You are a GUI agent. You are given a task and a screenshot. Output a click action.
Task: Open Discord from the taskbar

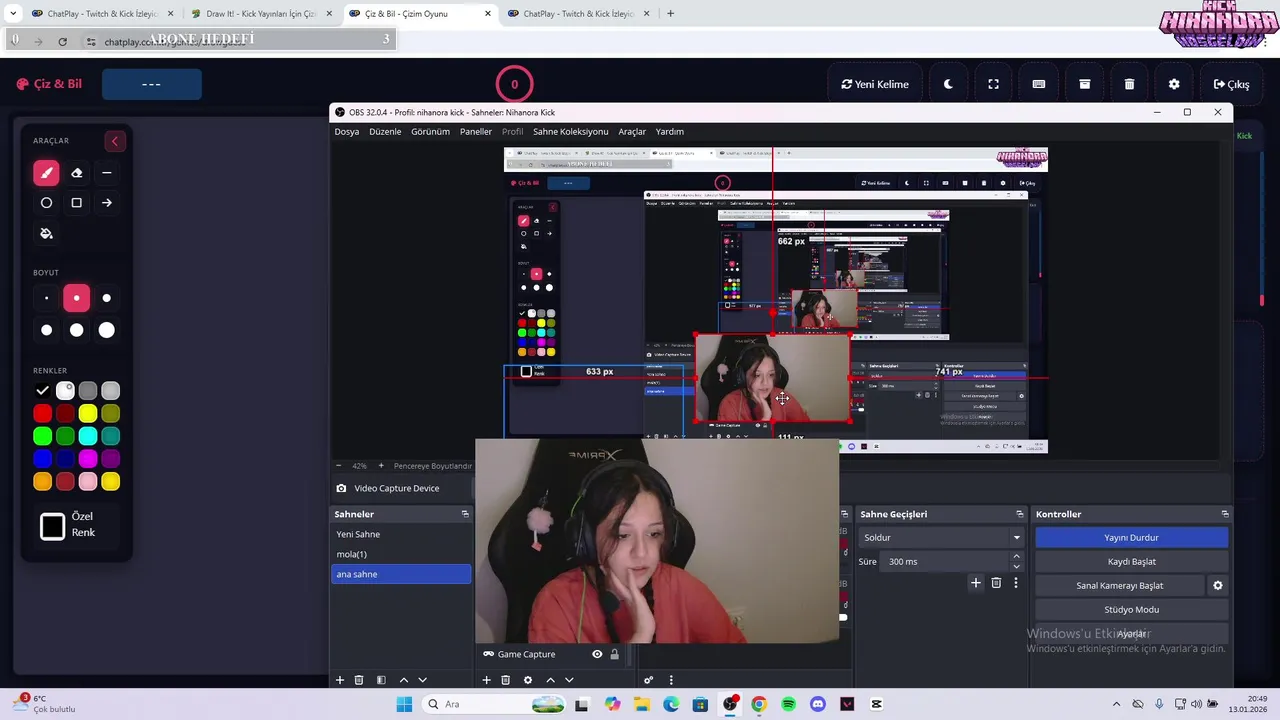pos(818,704)
